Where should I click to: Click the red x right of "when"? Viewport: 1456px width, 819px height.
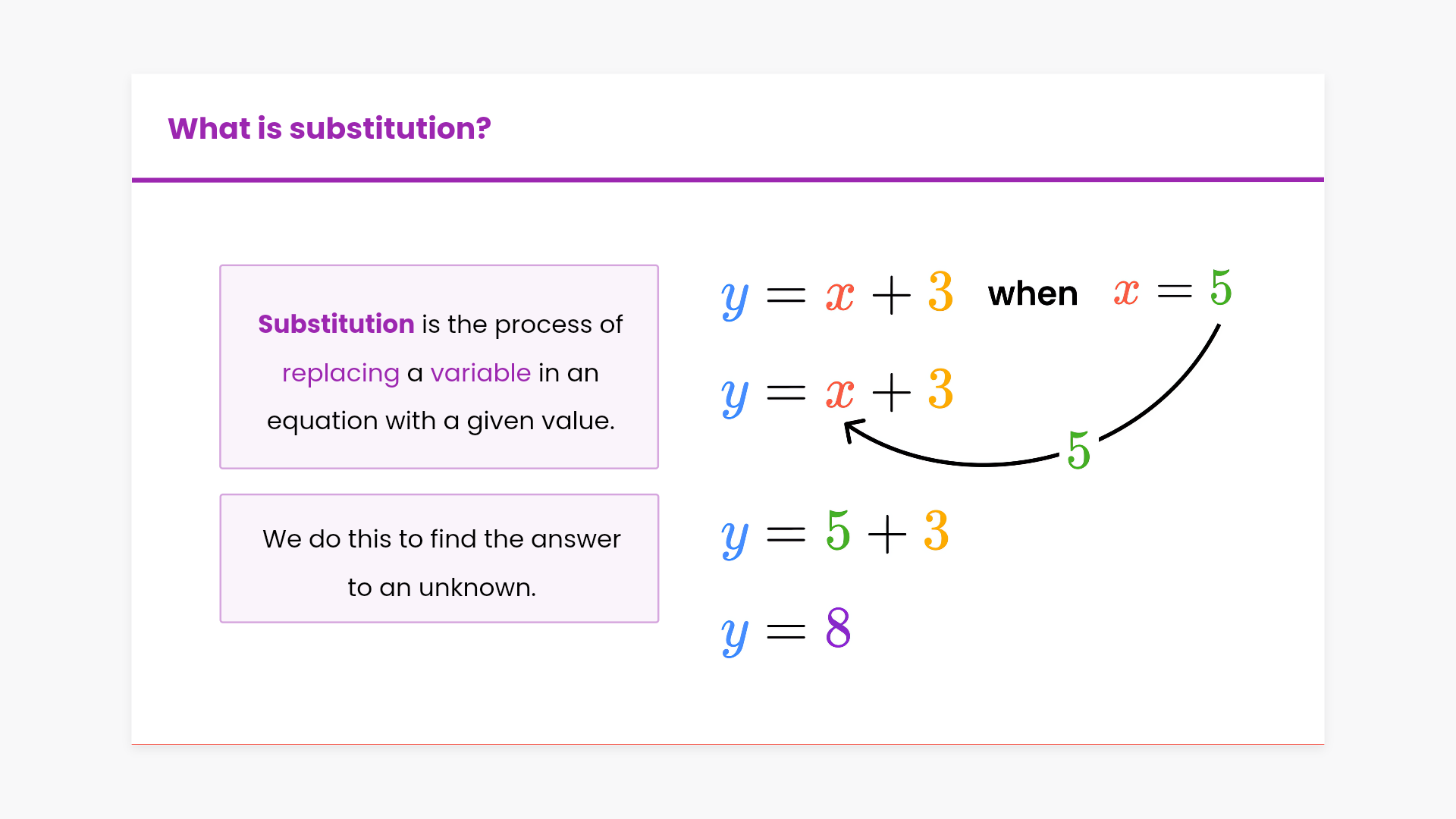pos(1126,292)
